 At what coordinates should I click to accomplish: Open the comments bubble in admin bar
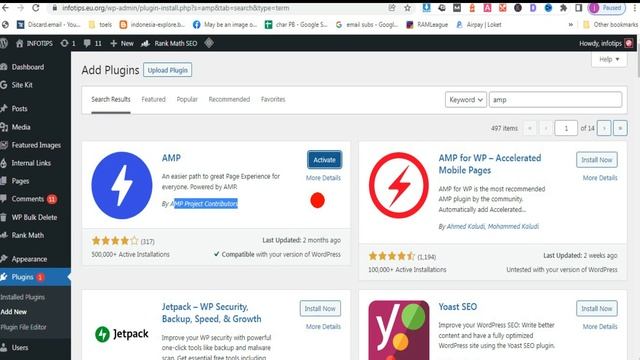click(x=92, y=43)
